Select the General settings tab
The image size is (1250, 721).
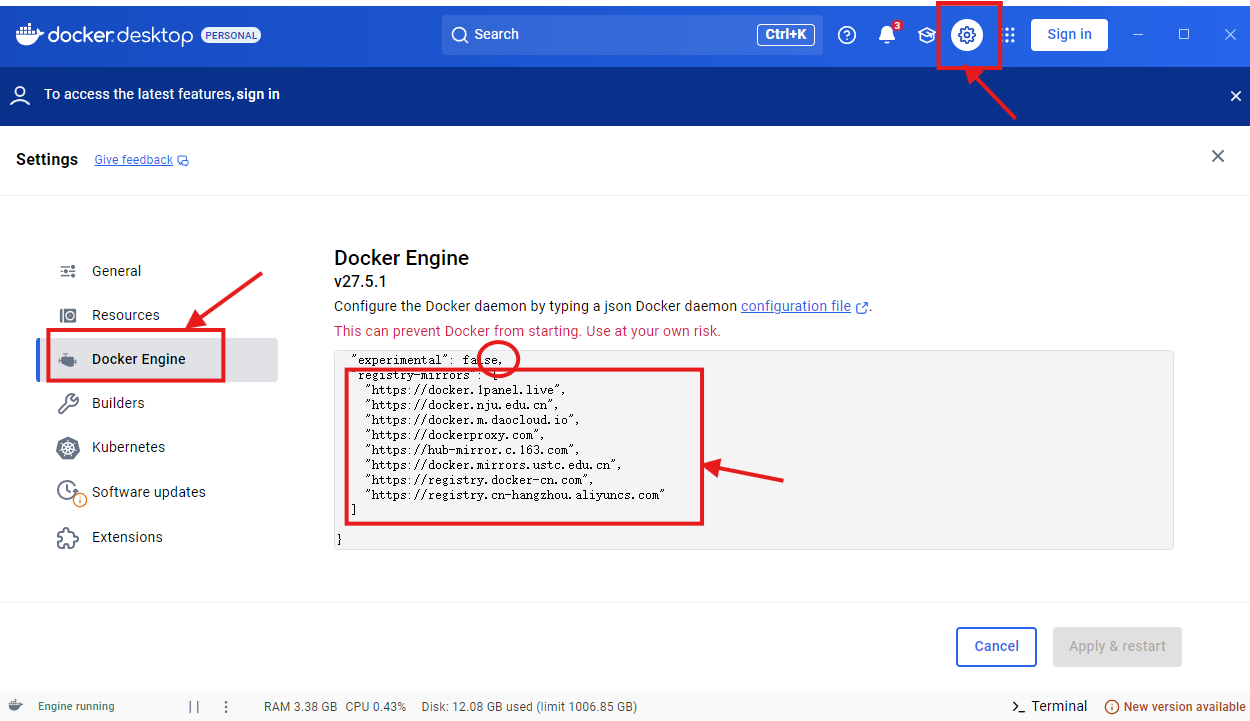pyautogui.click(x=157, y=271)
